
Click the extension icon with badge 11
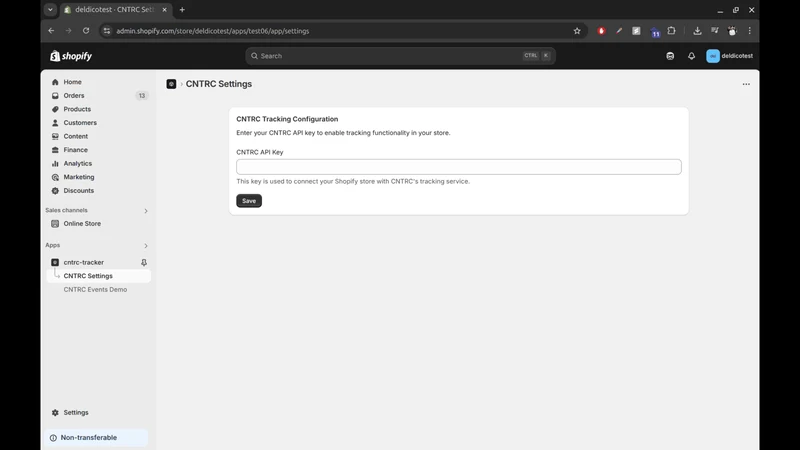tap(655, 32)
